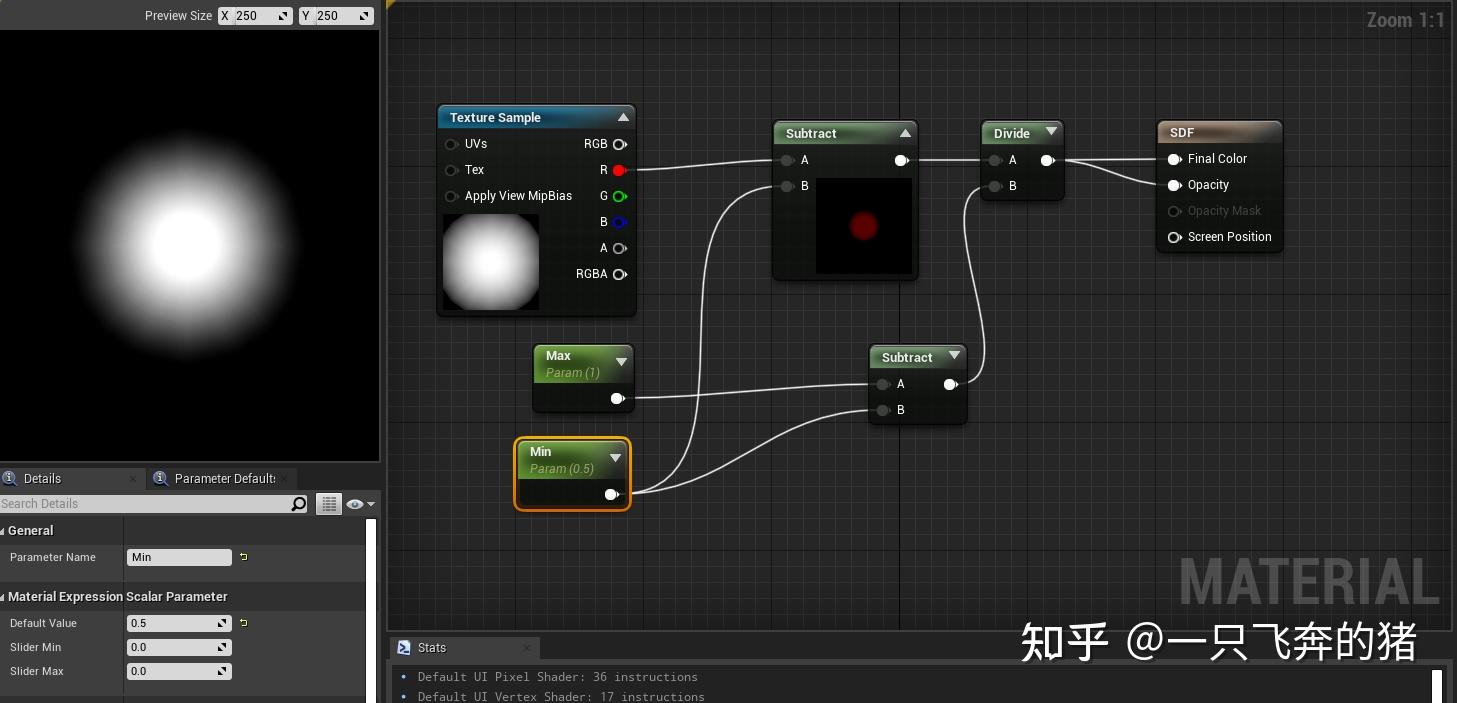Click the Final Color pin on the SDF node
Viewport: 1457px width, 703px height.
tap(1175, 158)
